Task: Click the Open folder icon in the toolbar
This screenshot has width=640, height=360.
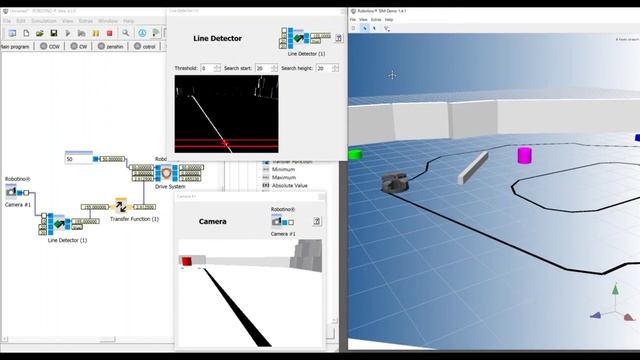Action: (x=40, y=33)
